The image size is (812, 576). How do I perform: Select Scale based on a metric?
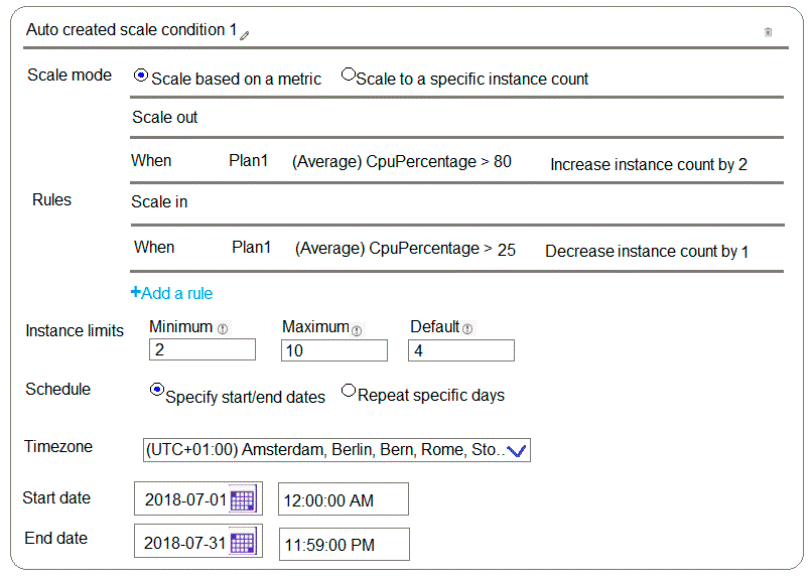tap(141, 75)
